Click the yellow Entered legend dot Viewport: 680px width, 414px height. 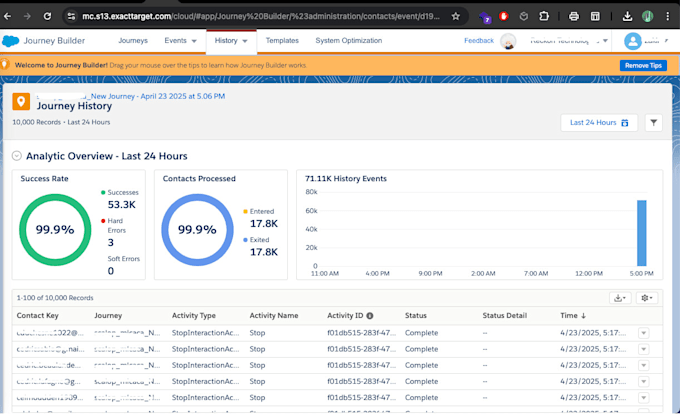tap(245, 212)
